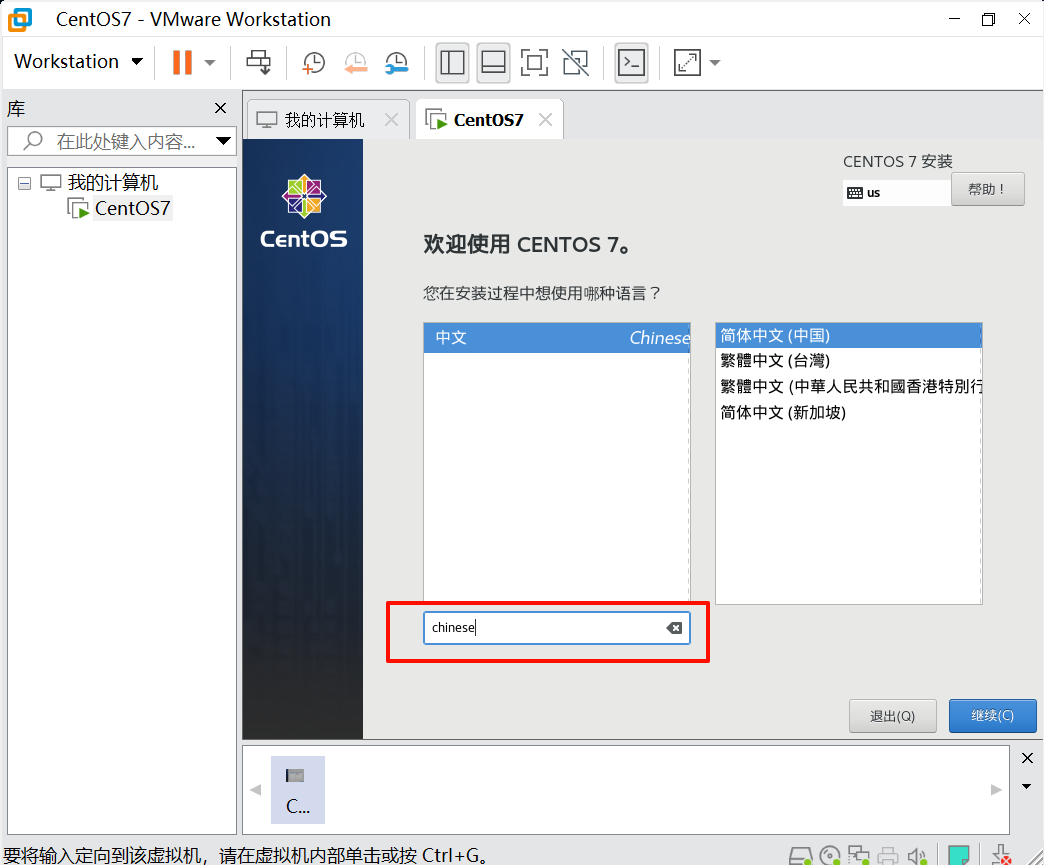Maximize the VMware Workstation window

(x=989, y=19)
